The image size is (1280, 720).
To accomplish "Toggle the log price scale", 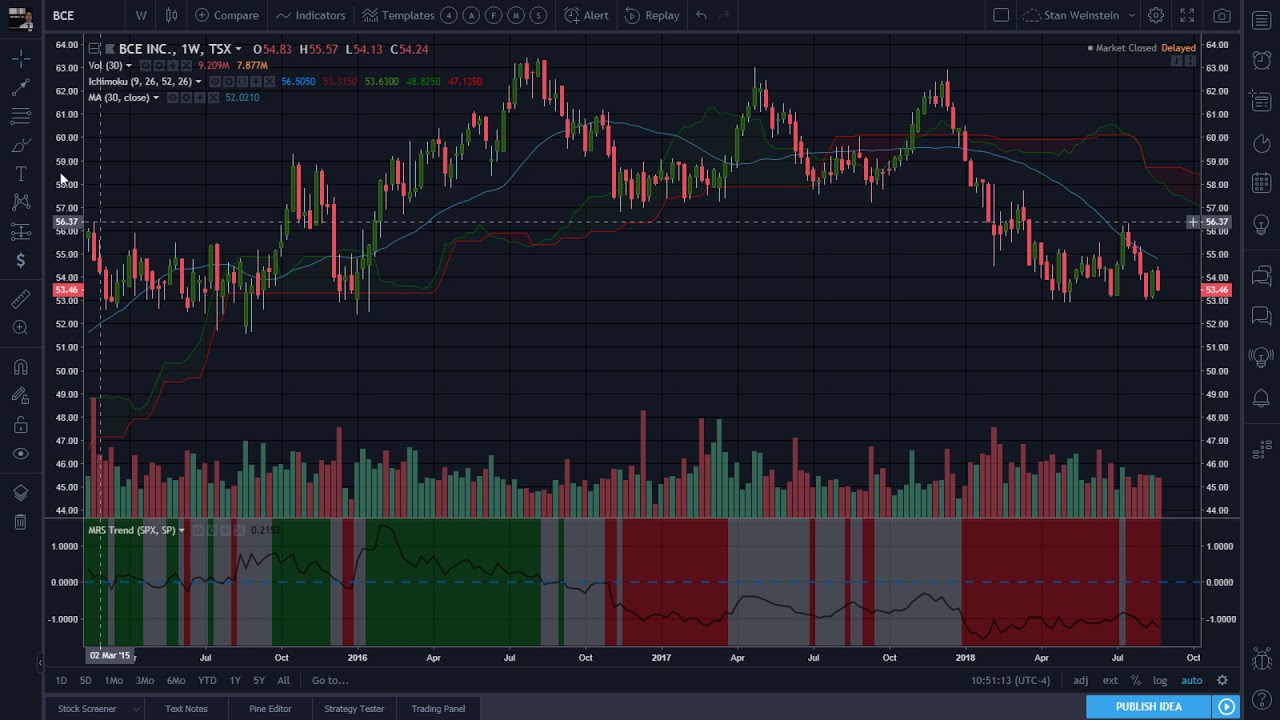I will click(x=1160, y=681).
